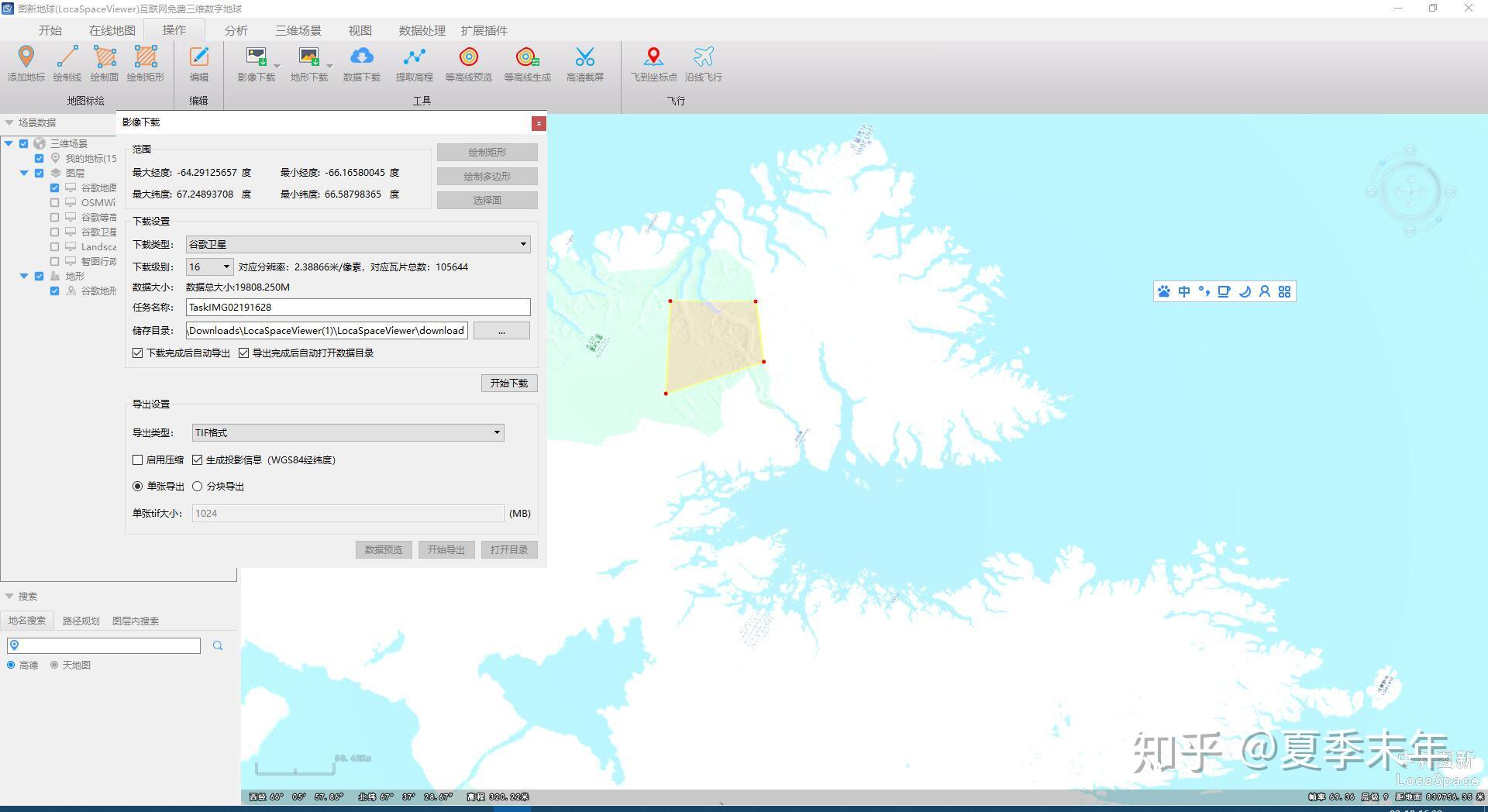This screenshot has width=1488, height=812.
Task: Collapse the 搜索 panel
Action: click(x=9, y=596)
